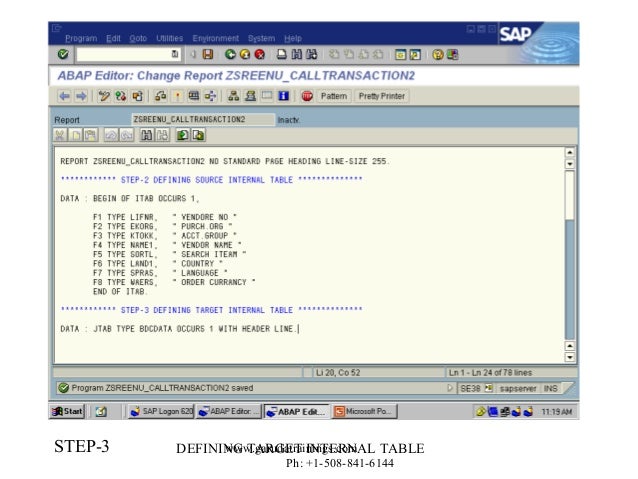Viewport: 638px width, 479px height.
Task: Click the red Set Breakpoint stop icon
Action: pyautogui.click(x=307, y=96)
